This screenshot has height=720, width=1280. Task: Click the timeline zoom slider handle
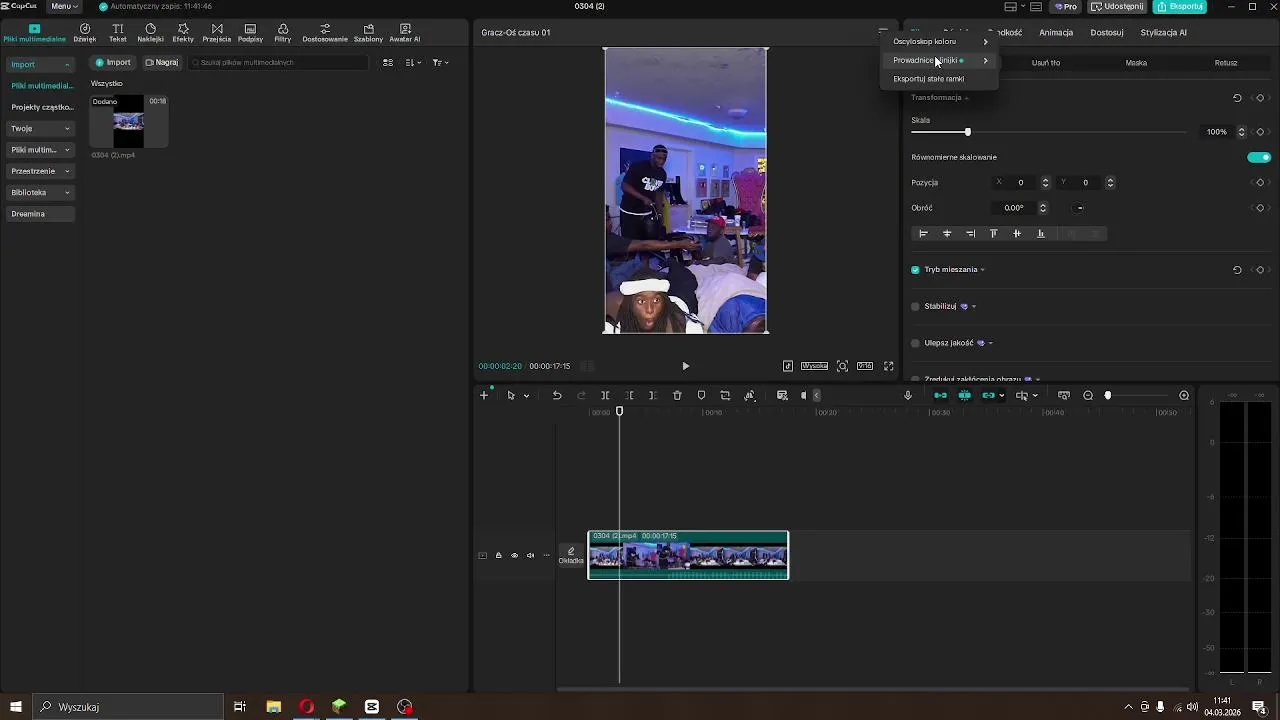pos(1107,395)
